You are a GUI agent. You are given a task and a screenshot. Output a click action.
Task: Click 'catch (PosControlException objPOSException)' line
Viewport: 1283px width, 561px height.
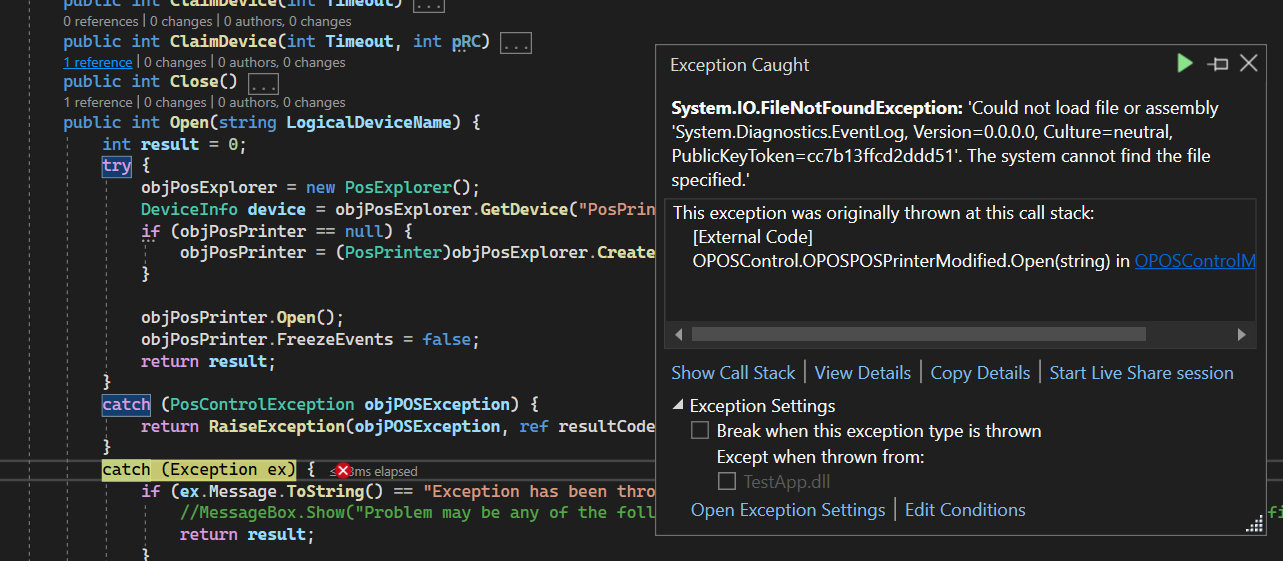tap(320, 404)
